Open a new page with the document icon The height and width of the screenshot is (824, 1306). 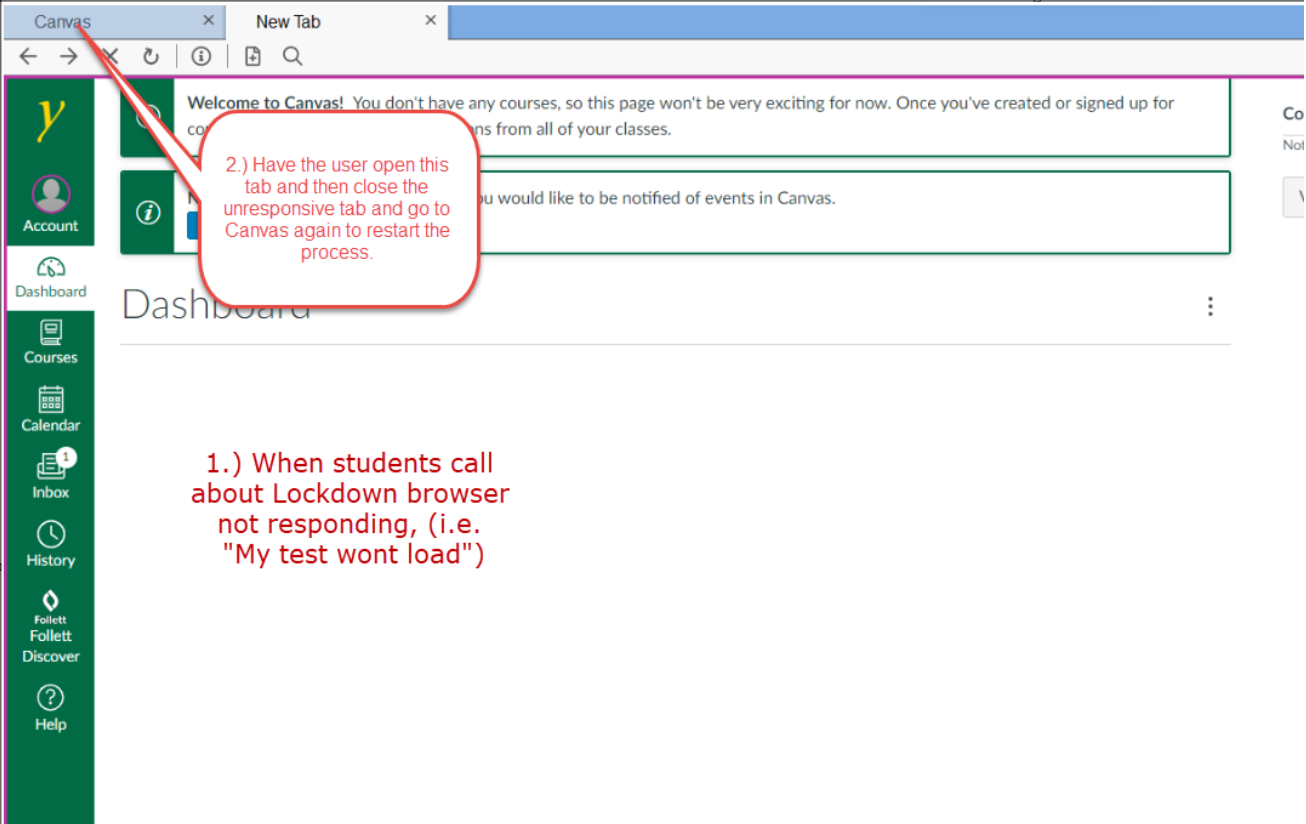pos(252,56)
